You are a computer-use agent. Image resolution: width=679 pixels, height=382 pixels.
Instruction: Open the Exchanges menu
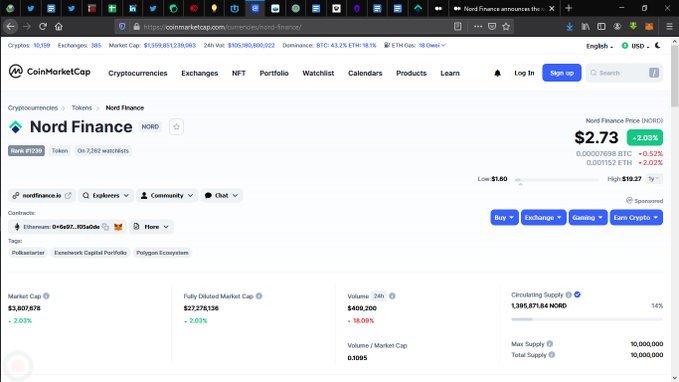click(x=200, y=73)
